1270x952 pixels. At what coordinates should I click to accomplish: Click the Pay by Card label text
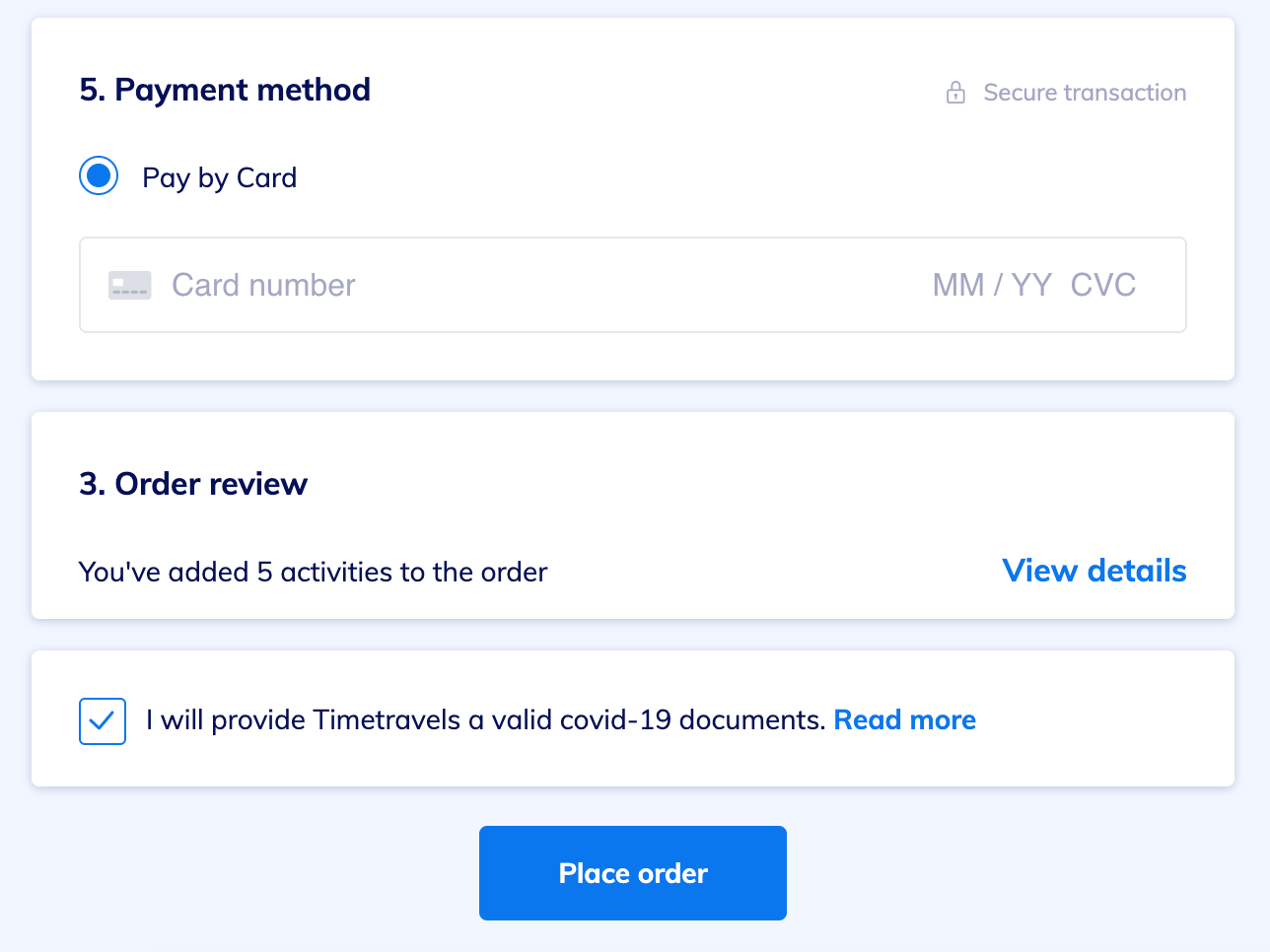(219, 177)
